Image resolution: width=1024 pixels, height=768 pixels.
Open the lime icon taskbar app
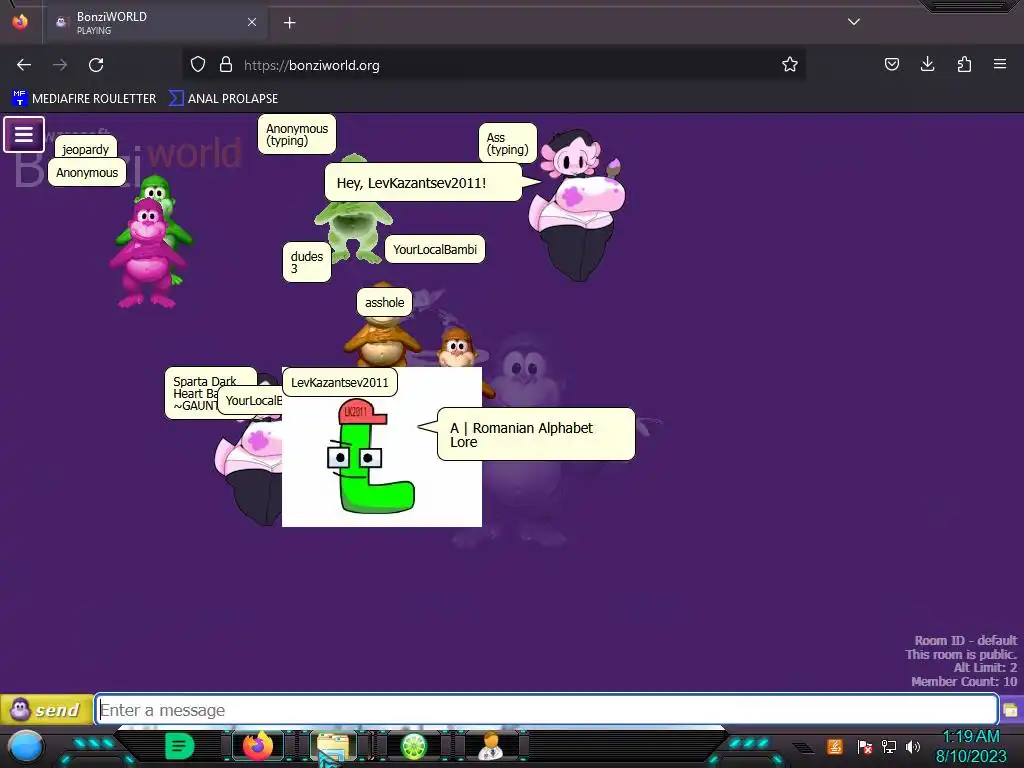413,746
